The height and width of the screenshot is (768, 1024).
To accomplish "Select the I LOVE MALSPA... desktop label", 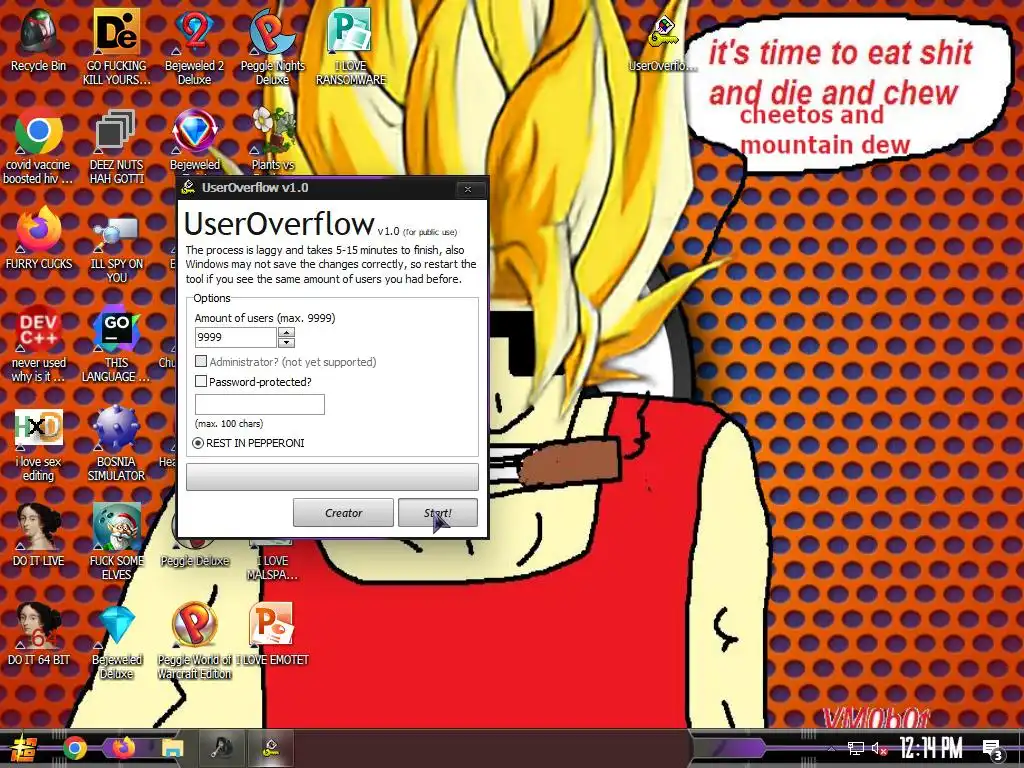I will 272,568.
